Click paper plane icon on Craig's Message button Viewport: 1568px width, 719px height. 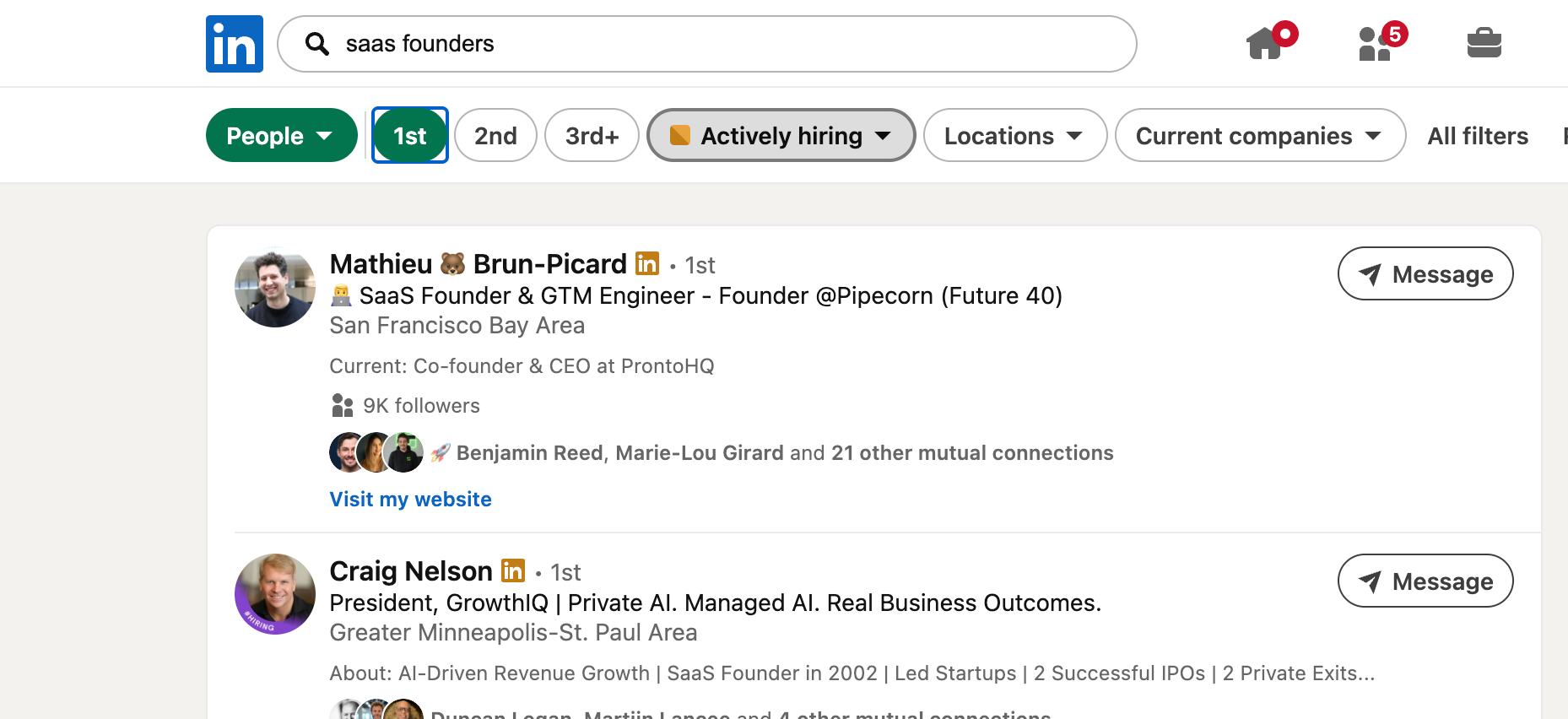(x=1371, y=581)
